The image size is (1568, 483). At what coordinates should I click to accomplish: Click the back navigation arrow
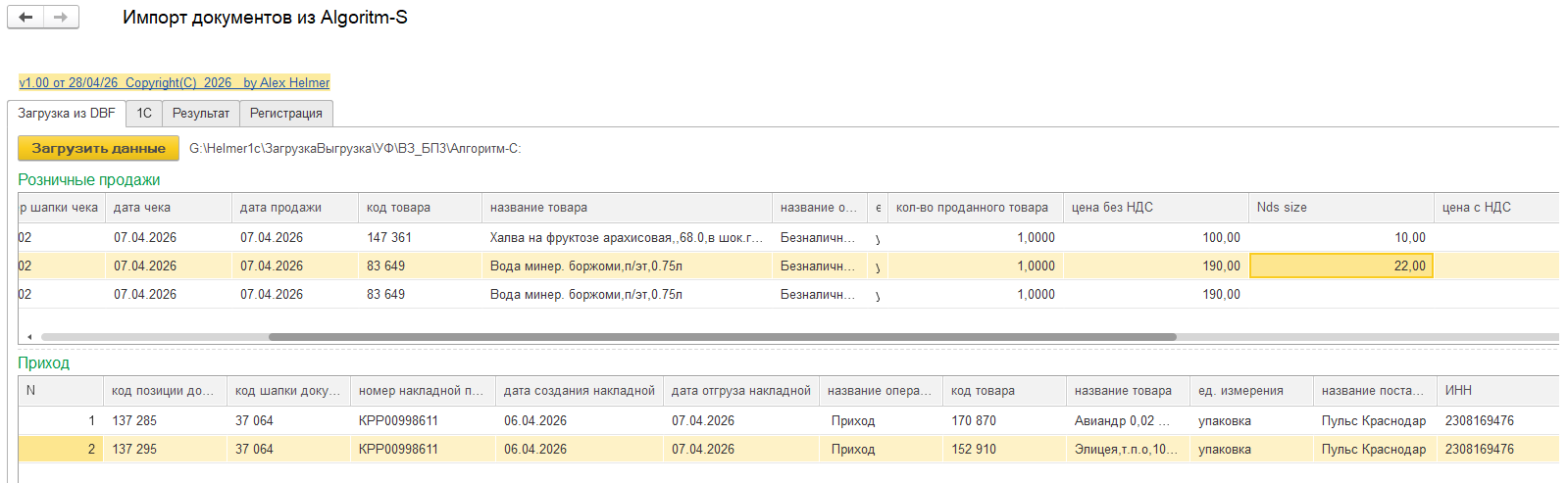pyautogui.click(x=25, y=18)
